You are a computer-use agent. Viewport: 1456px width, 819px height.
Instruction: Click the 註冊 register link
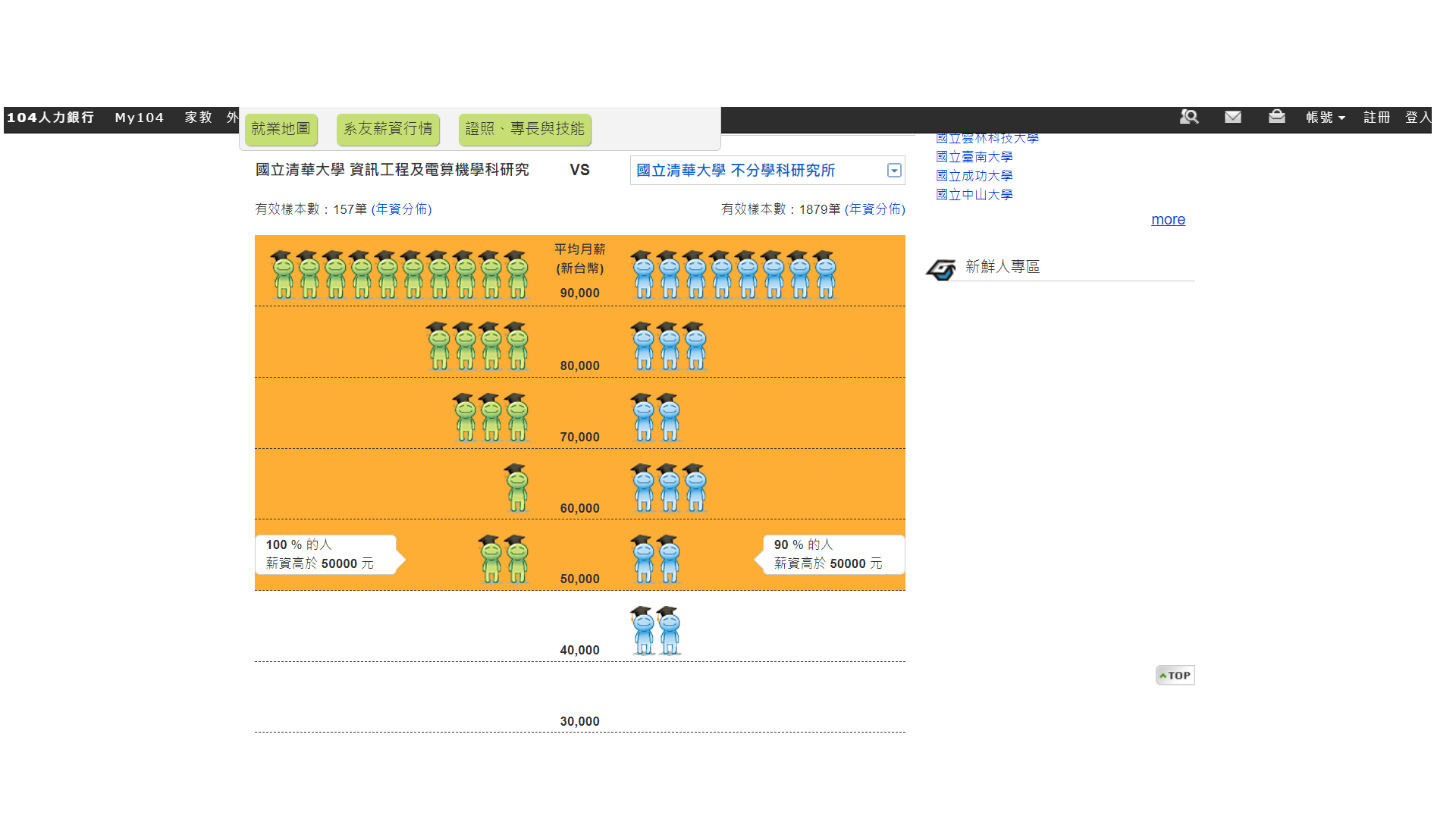coord(1376,118)
